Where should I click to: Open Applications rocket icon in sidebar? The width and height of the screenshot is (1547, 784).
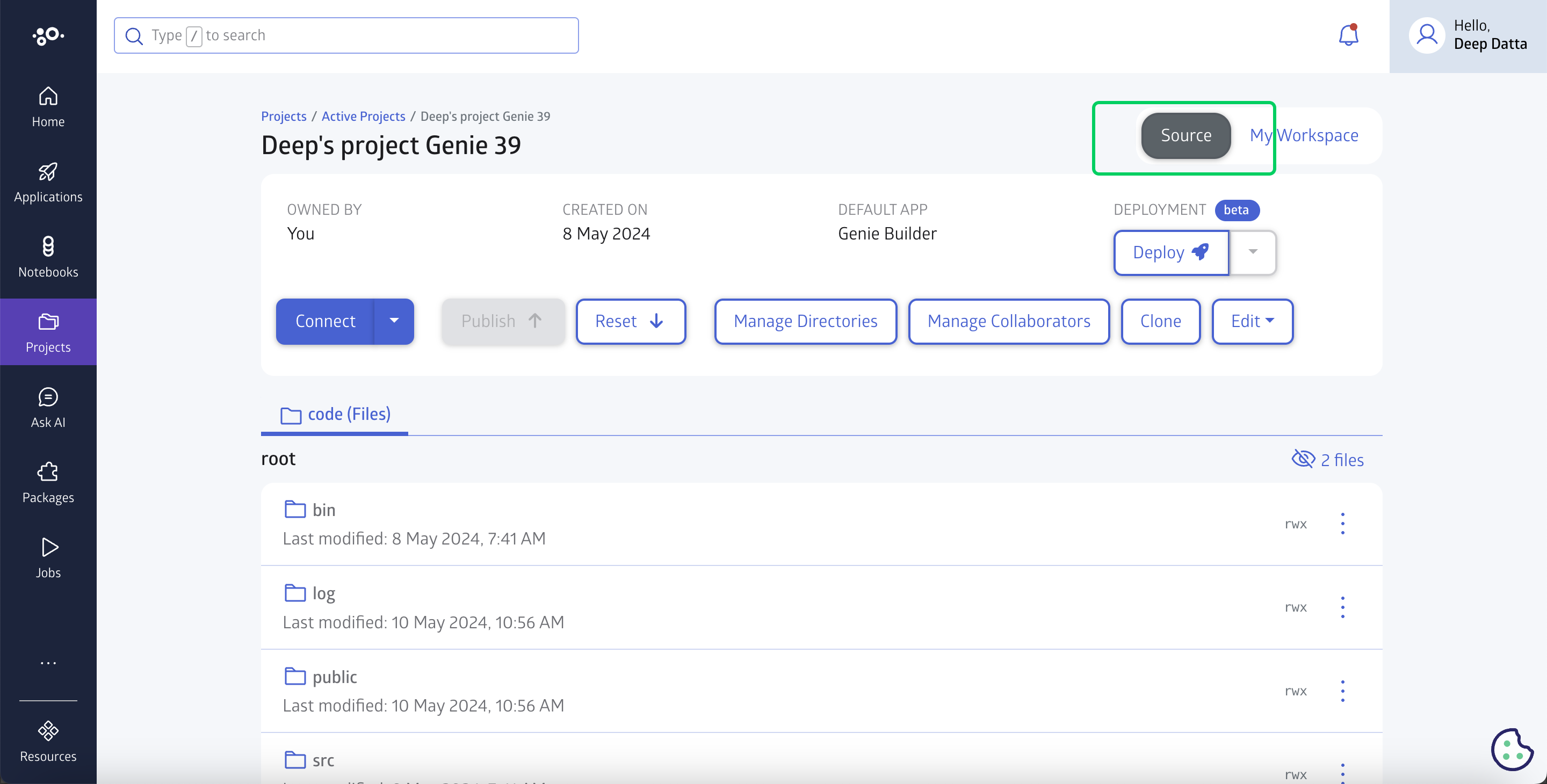pos(48,172)
